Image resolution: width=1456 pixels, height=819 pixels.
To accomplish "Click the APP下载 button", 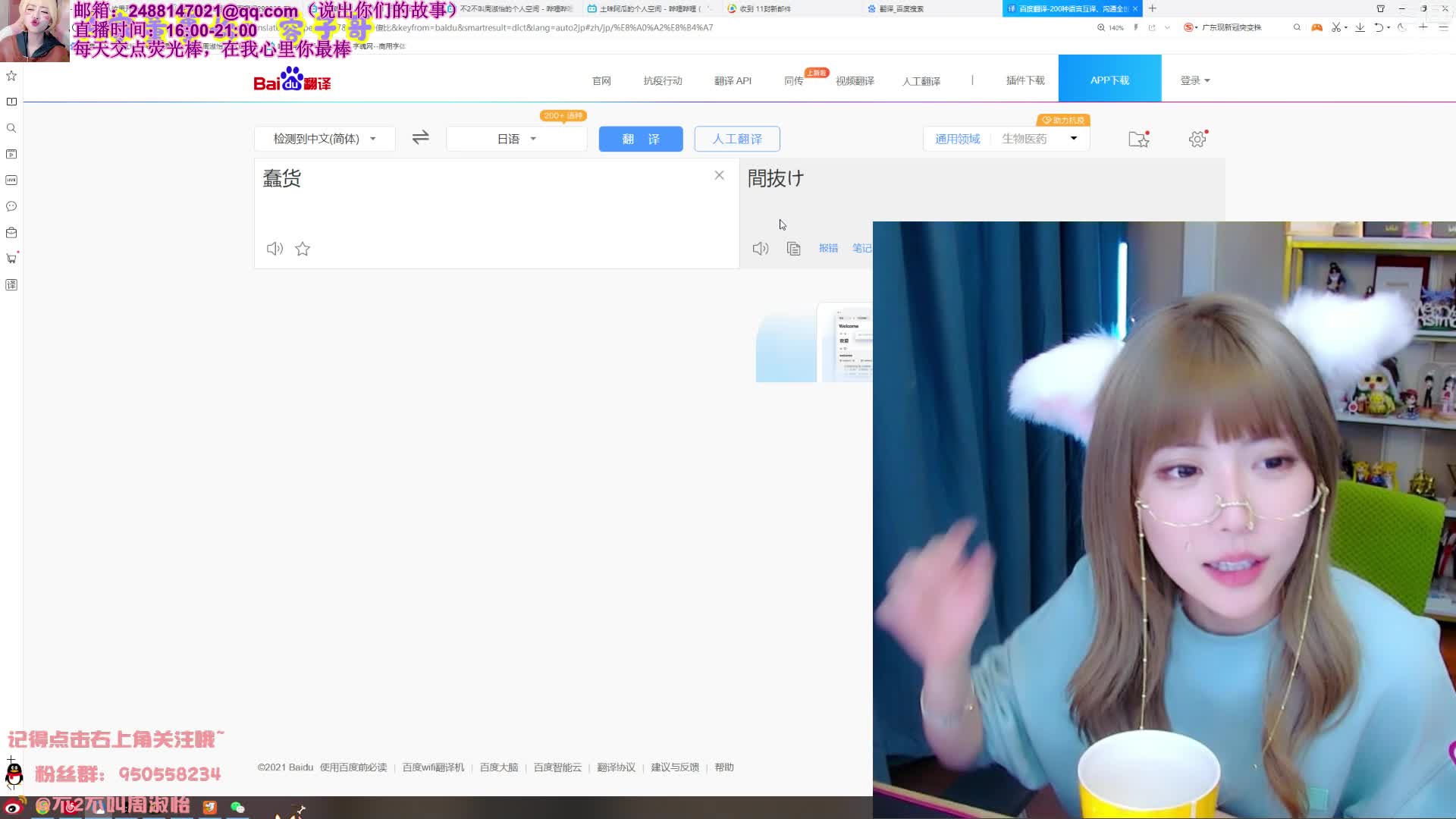I will pyautogui.click(x=1109, y=78).
